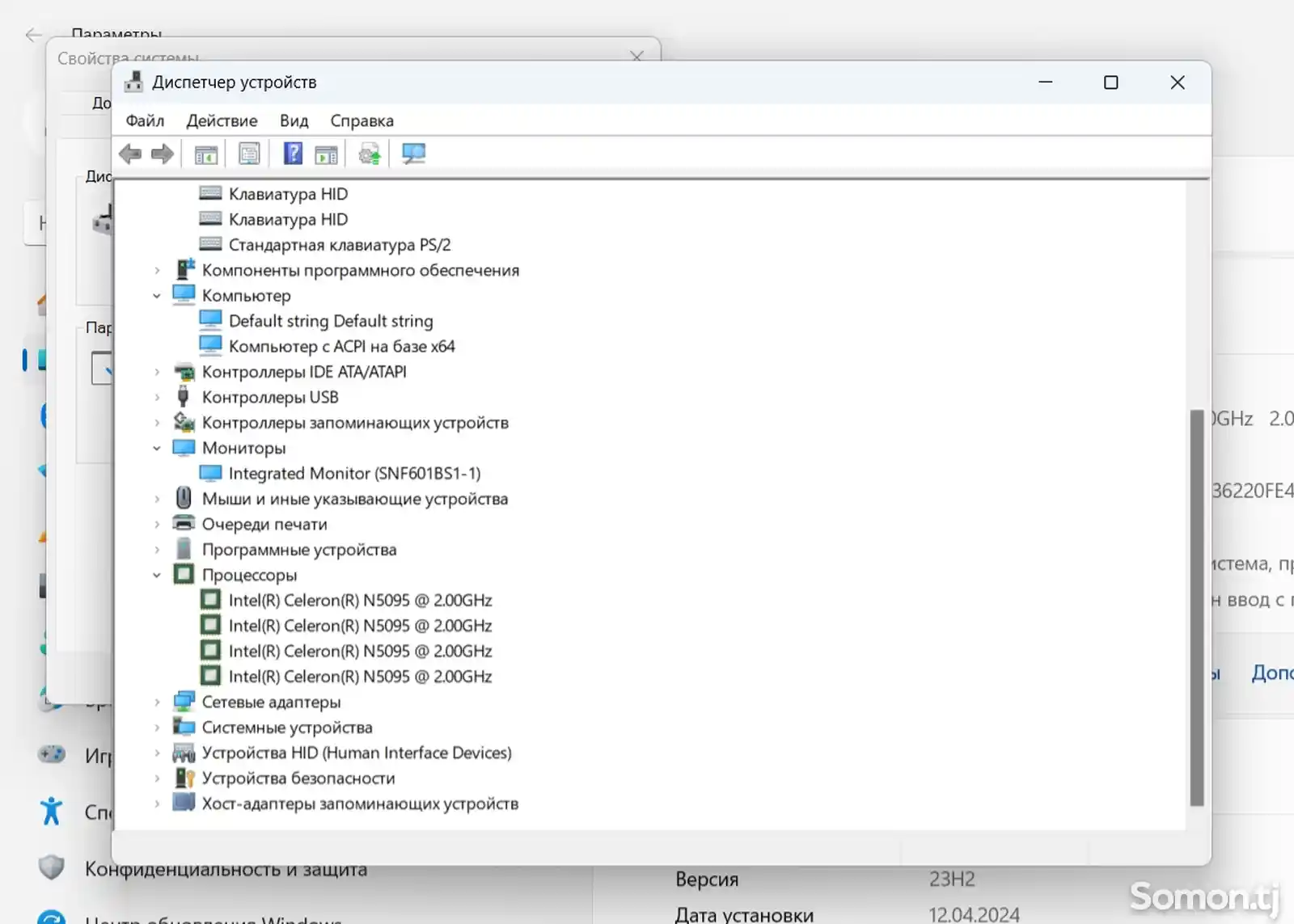
Task: Click the Системные устройства icon
Action: 184,727
